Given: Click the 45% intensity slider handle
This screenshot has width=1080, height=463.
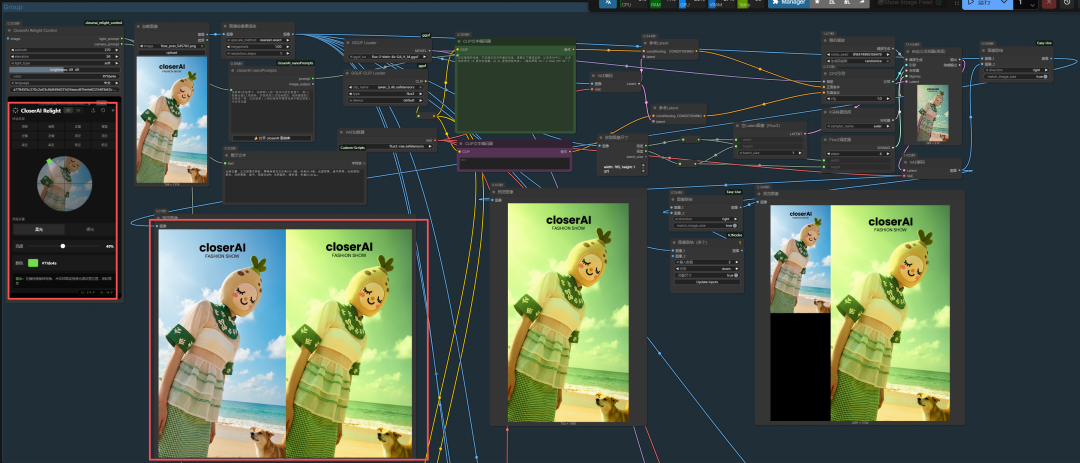Looking at the screenshot, I should (63, 246).
